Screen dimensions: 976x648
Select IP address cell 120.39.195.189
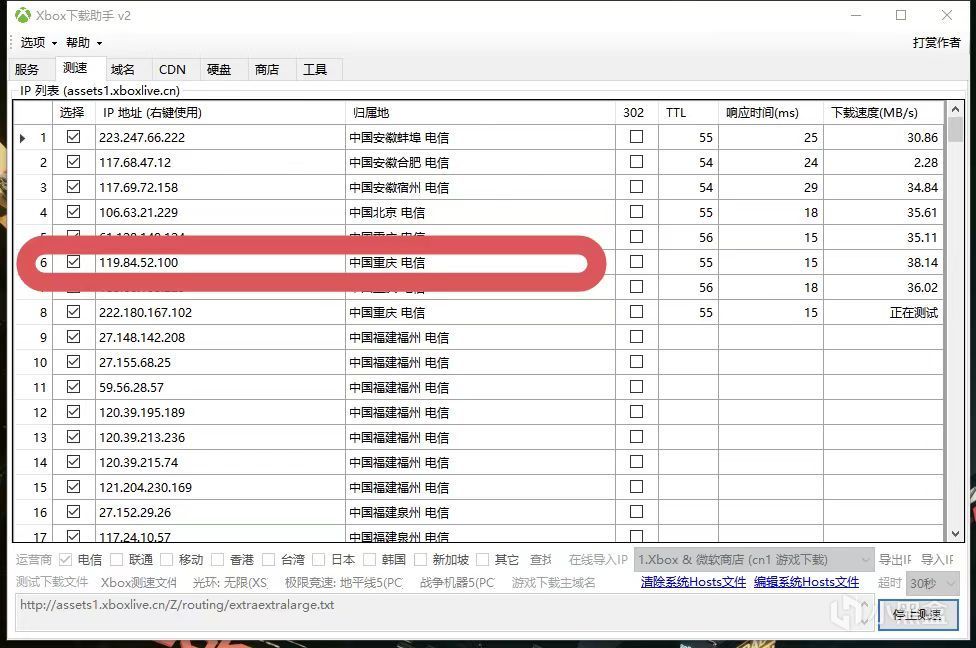pos(220,412)
